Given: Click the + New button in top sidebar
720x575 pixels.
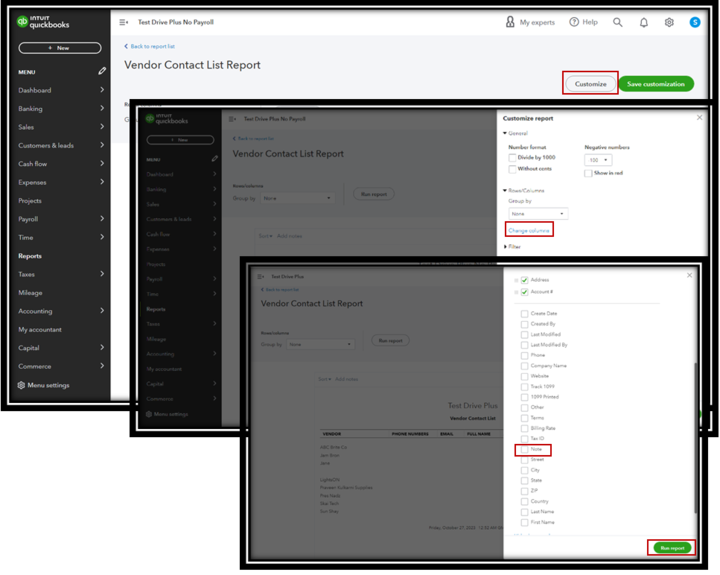Looking at the screenshot, I should (x=60, y=48).
